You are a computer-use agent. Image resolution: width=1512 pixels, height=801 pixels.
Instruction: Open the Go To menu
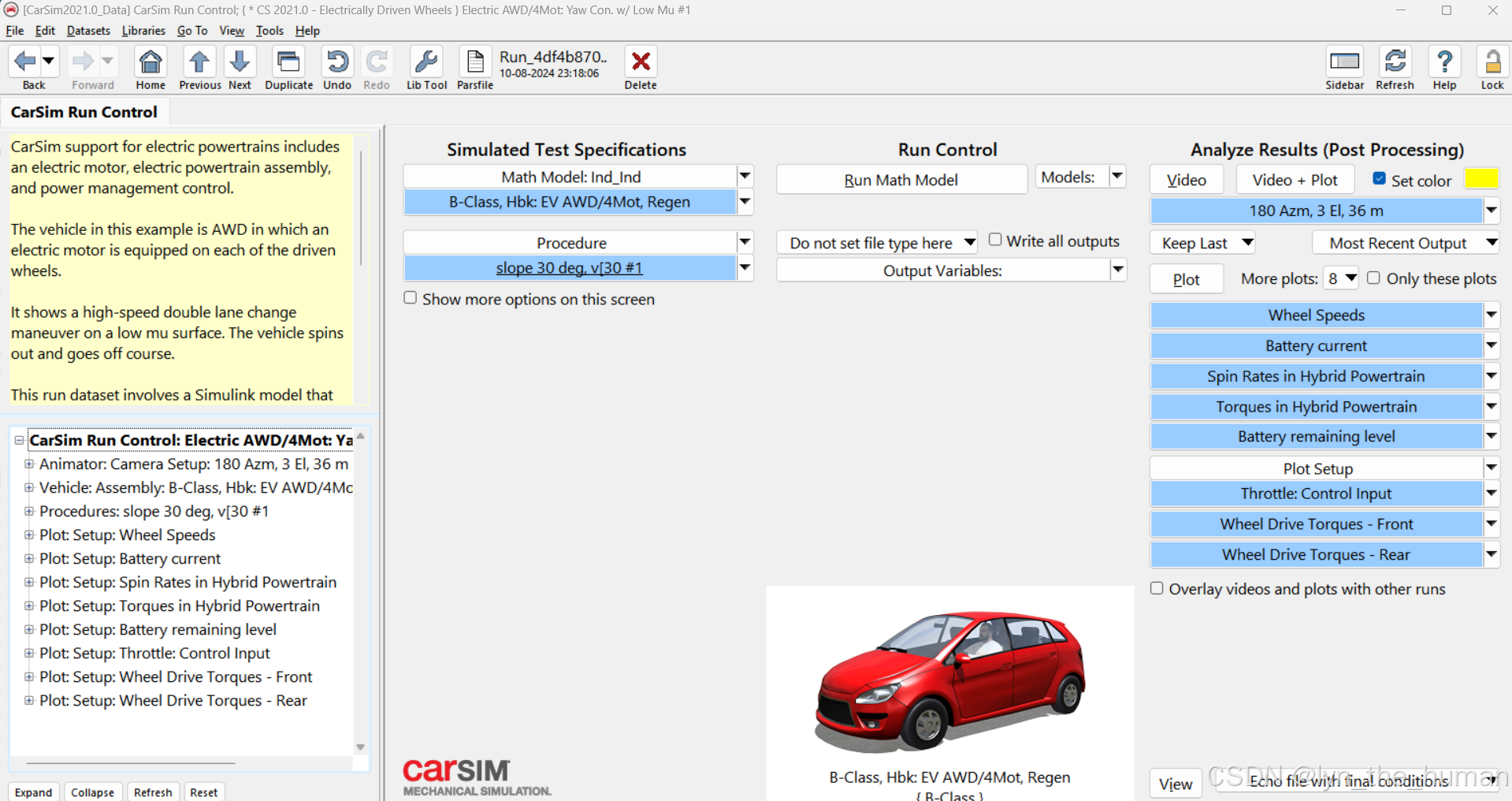point(192,31)
